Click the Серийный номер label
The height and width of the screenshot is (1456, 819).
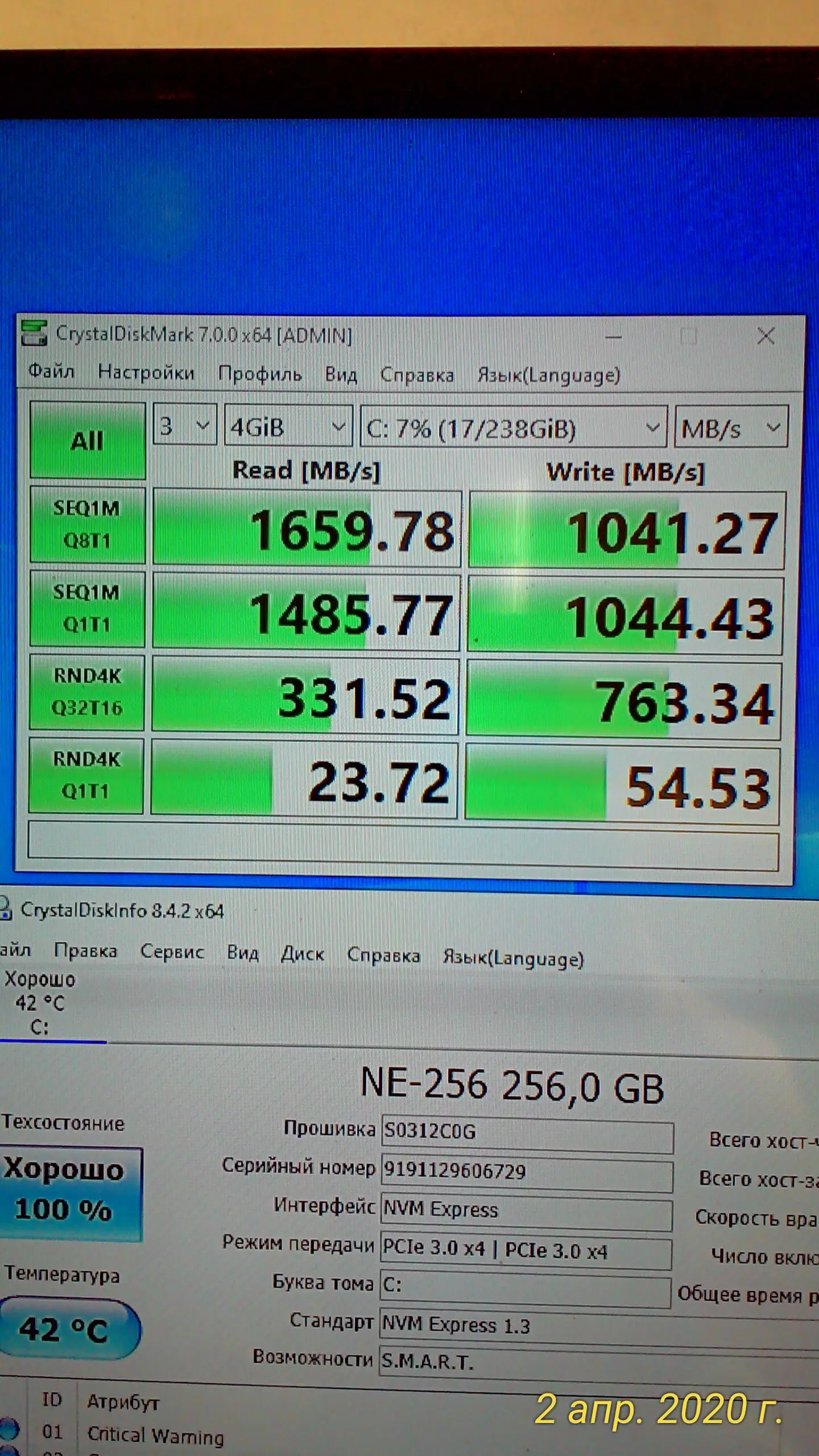point(299,1167)
